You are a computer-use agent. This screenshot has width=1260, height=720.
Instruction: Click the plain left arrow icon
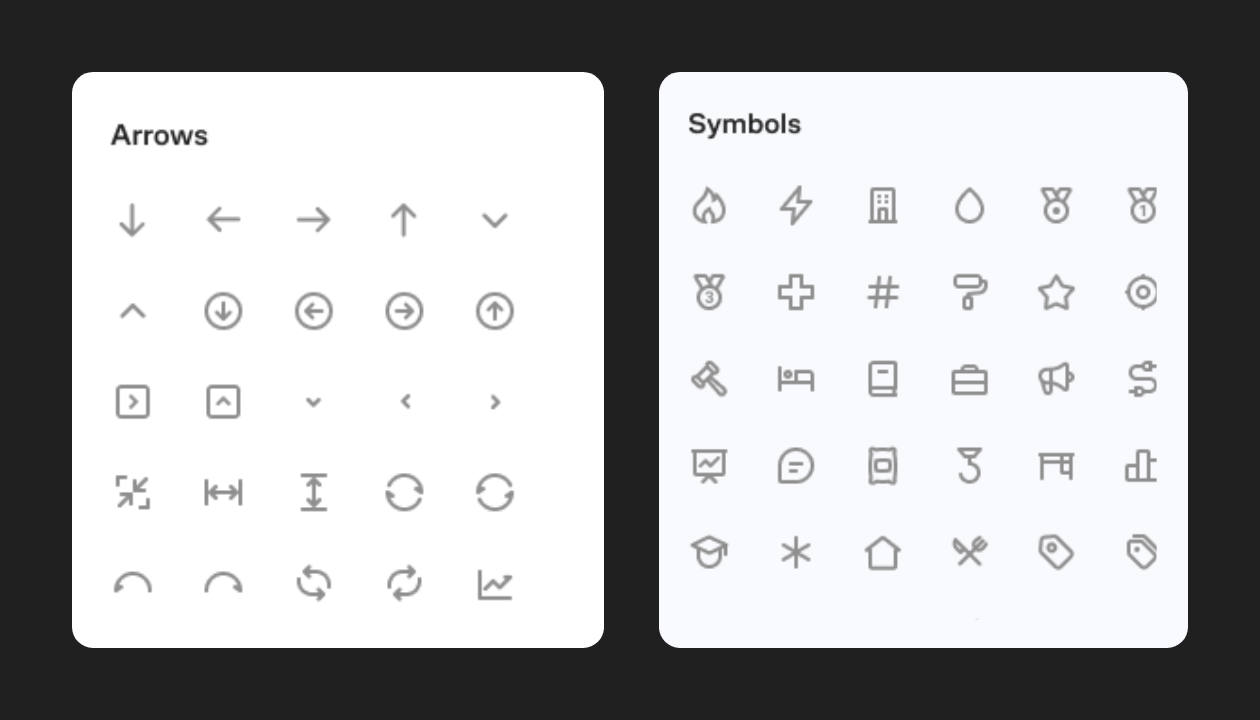coord(223,220)
